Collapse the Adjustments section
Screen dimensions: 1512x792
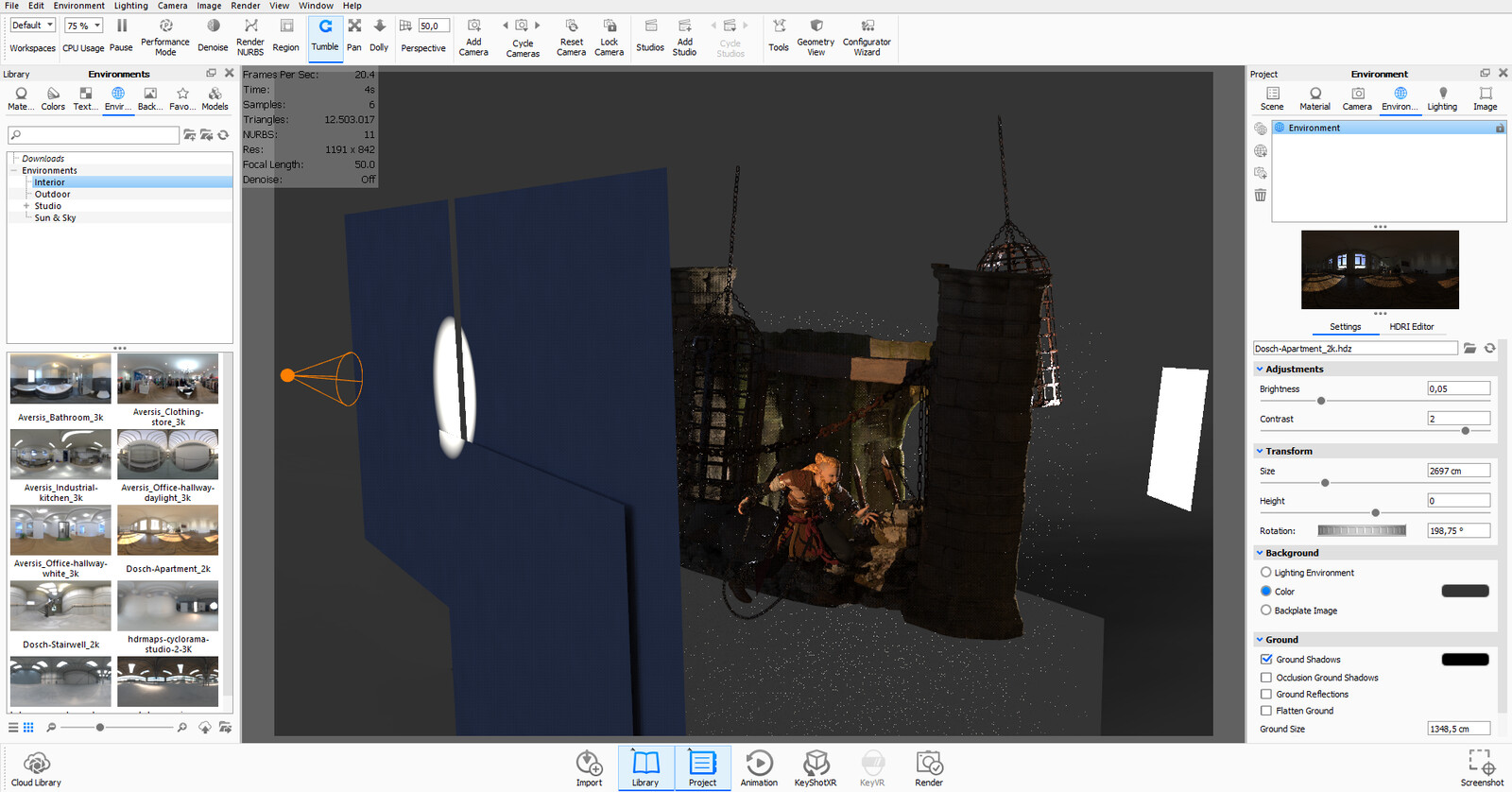[1260, 370]
